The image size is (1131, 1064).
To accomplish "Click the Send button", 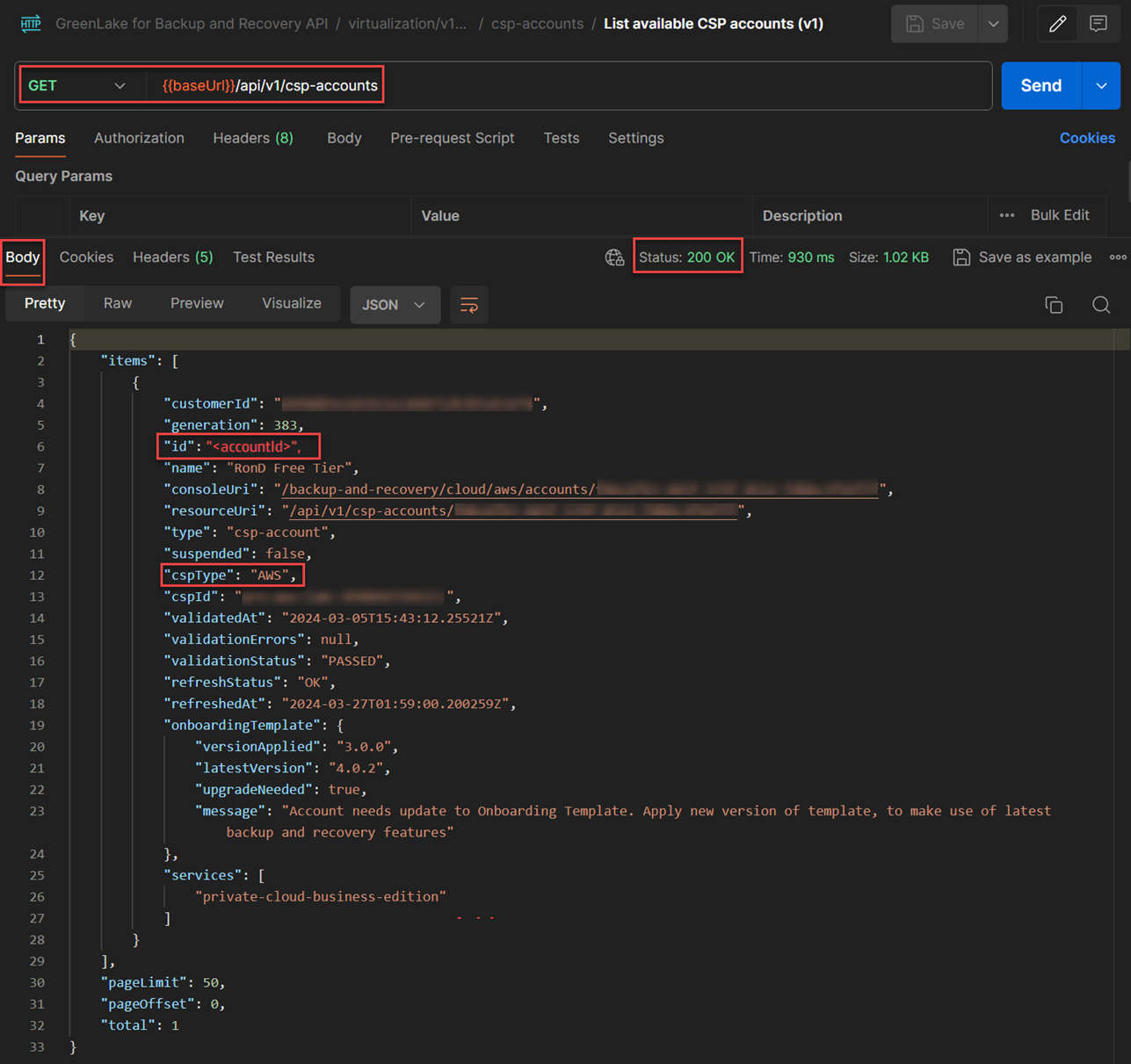I will pyautogui.click(x=1041, y=85).
